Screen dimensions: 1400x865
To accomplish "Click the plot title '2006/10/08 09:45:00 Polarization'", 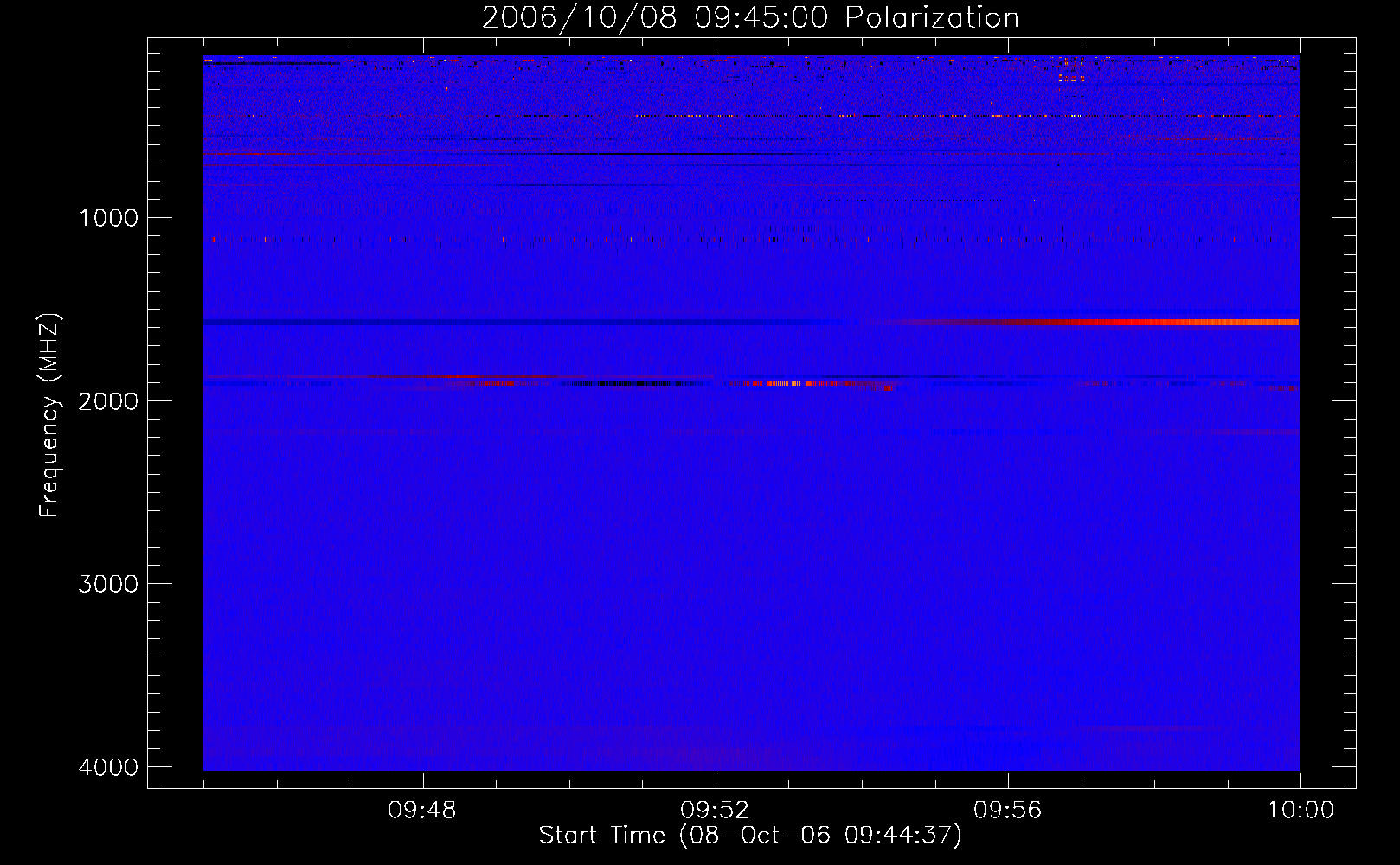I will pos(750,18).
